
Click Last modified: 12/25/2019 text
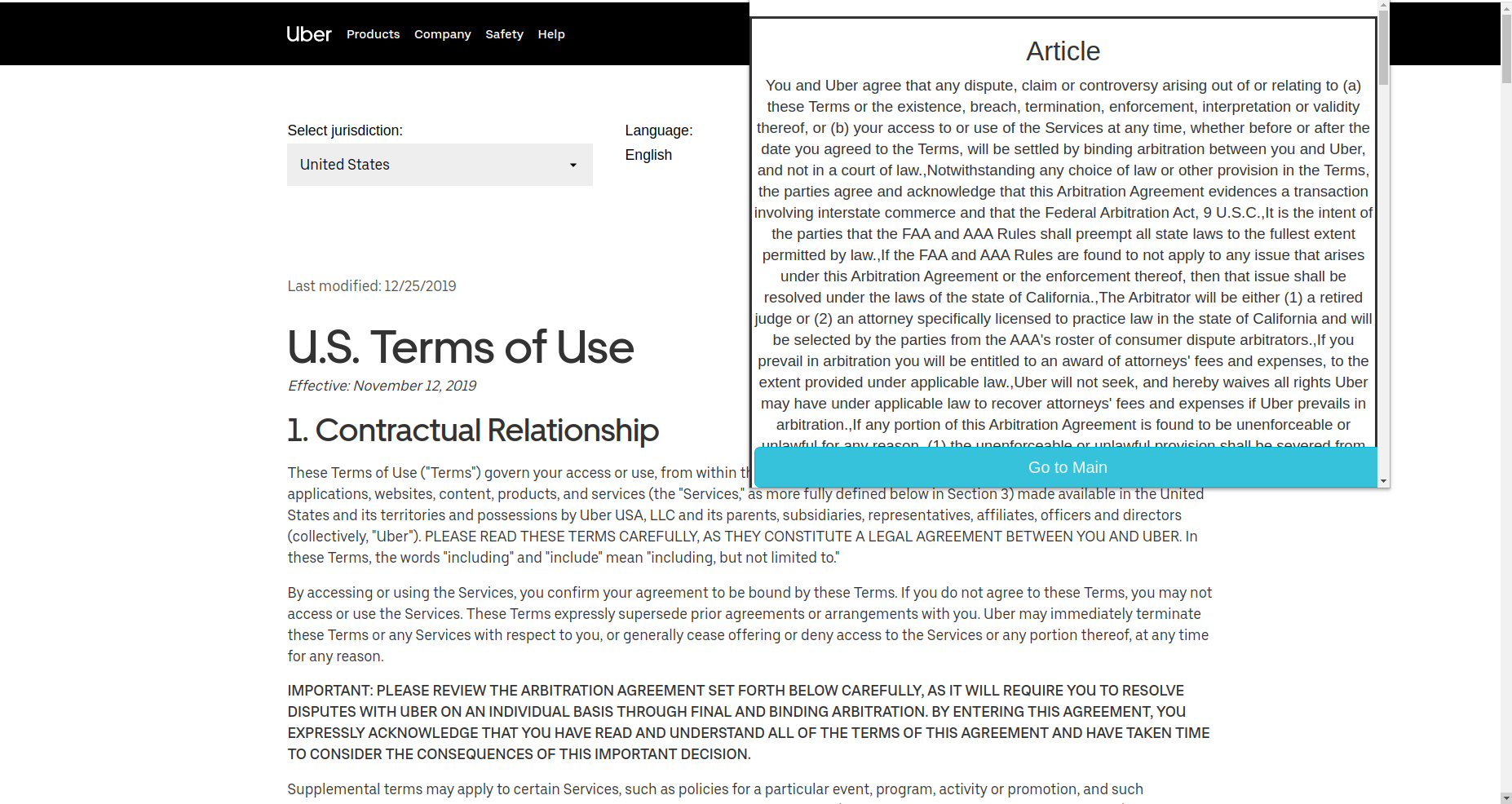tap(372, 286)
